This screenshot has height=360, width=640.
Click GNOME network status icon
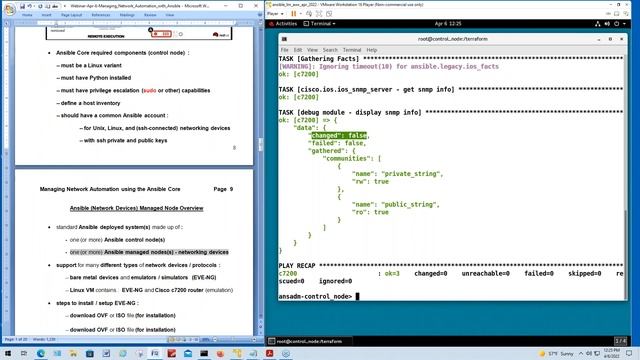pyautogui.click(x=598, y=24)
